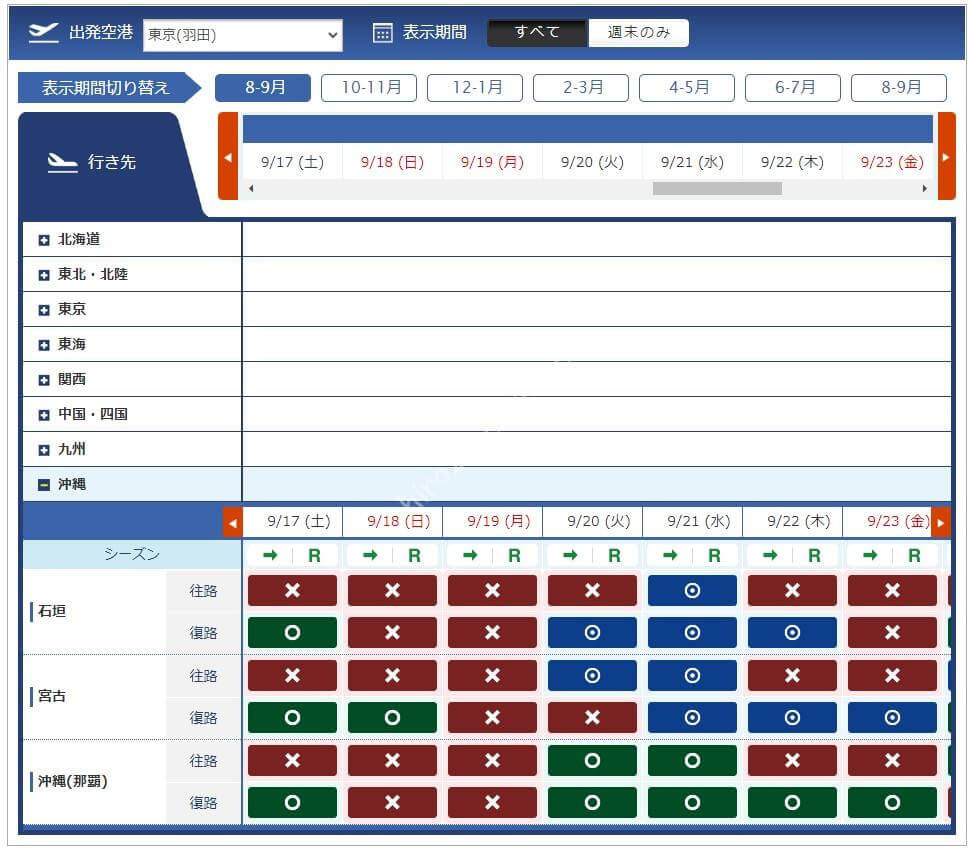Select 沖縄(那覇) 往路 green circle on 9/21
The width and height of the screenshot is (974, 852).
692,760
